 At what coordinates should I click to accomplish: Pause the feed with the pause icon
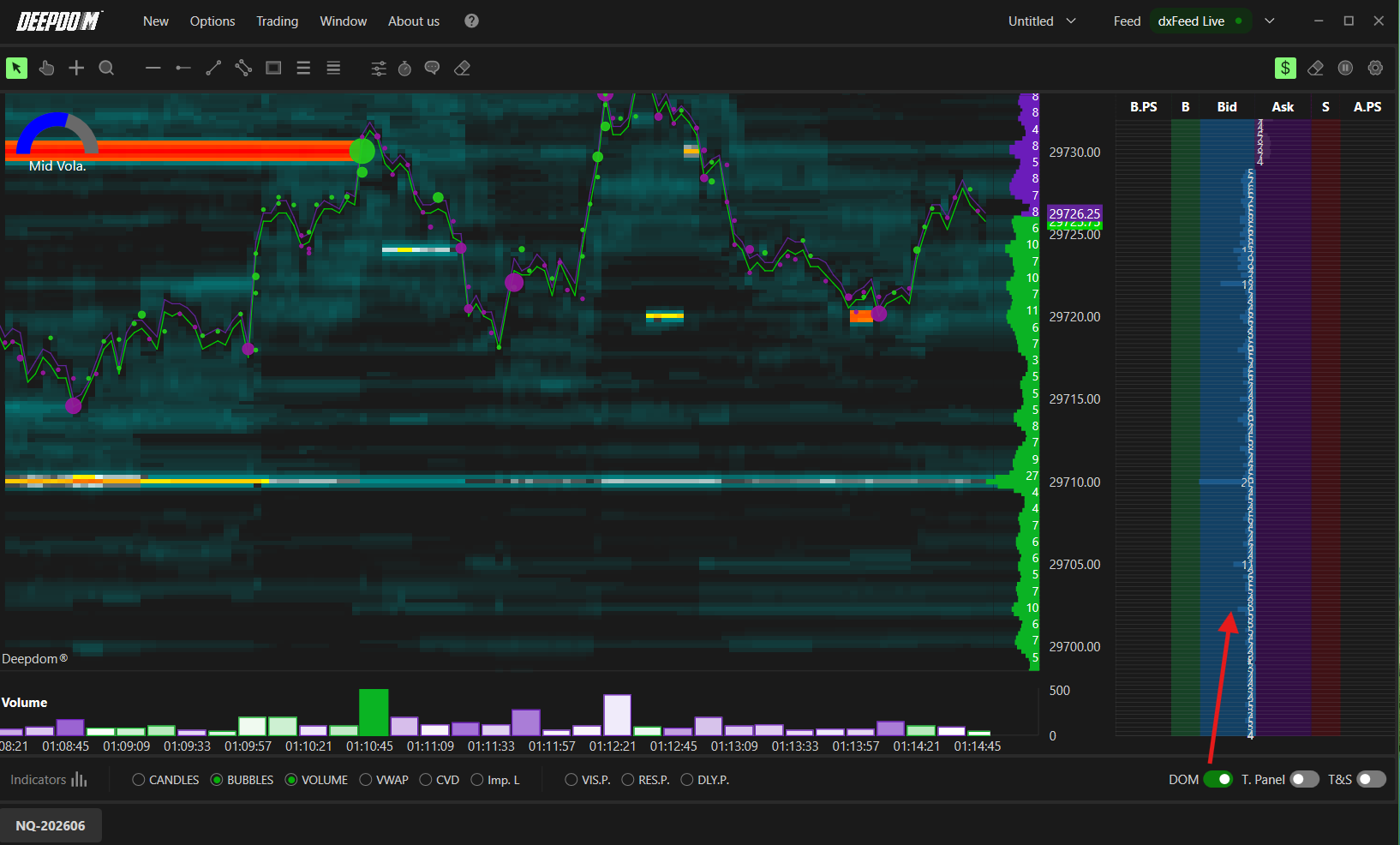[1345, 68]
